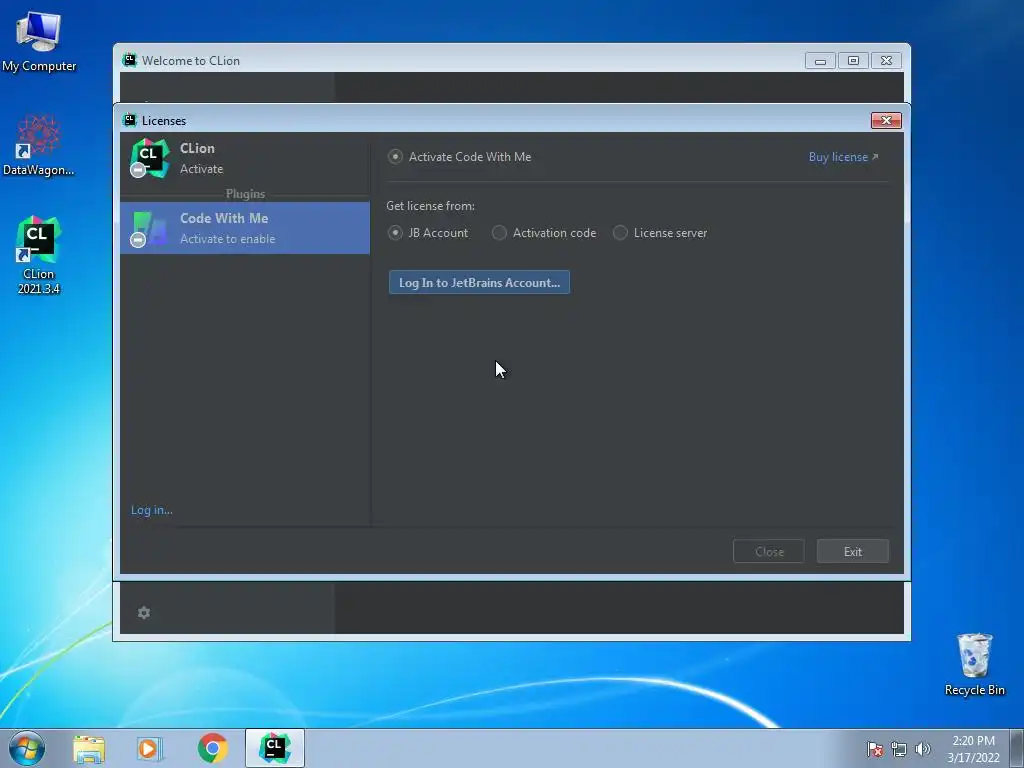Viewport: 1024px width, 768px height.
Task: Open the DataWagon desktop shortcut
Action: coord(39,145)
